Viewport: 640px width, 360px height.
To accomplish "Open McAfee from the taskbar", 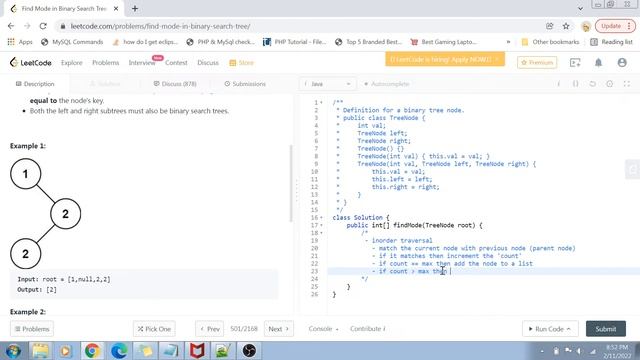I will coord(197,351).
